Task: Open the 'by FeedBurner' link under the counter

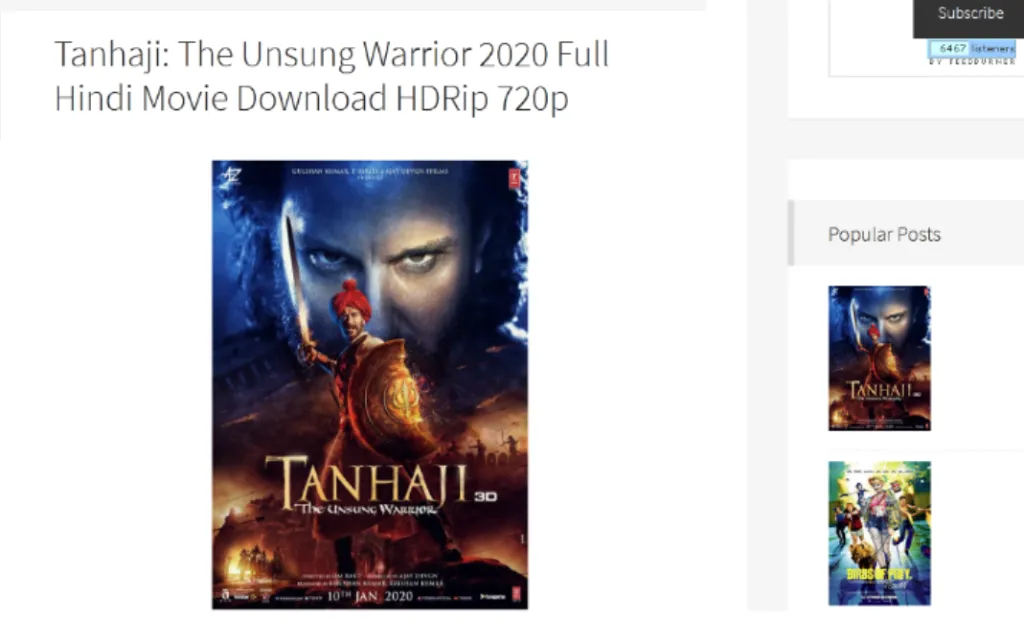Action: point(972,61)
